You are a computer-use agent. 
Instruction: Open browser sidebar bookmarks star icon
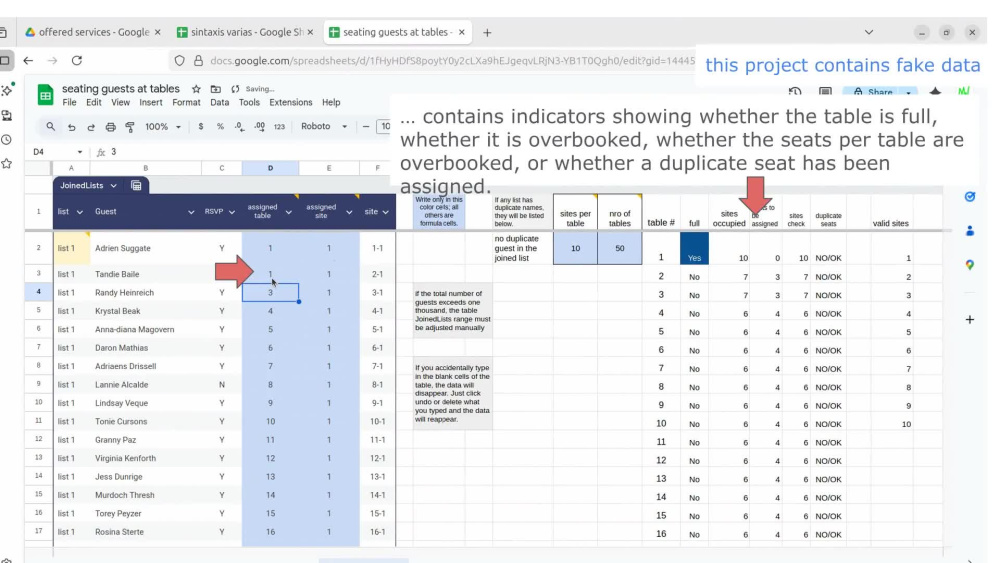pos(6,164)
